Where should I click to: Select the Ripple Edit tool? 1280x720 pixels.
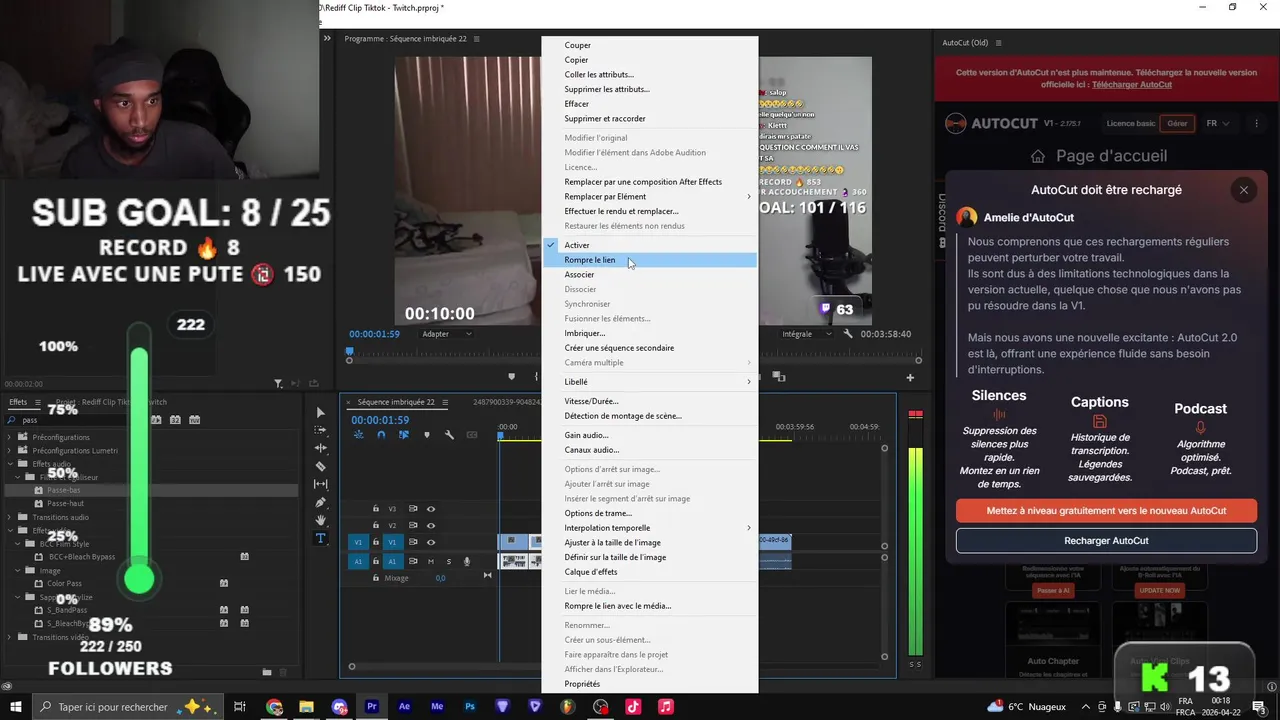320,448
